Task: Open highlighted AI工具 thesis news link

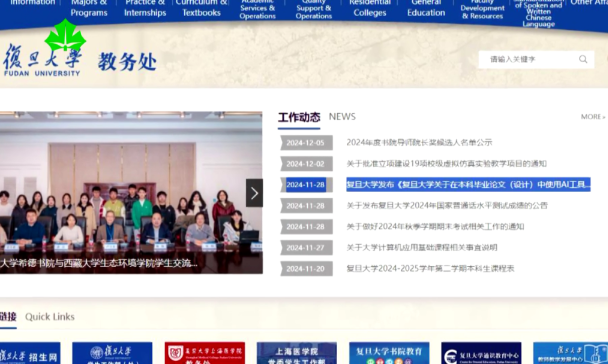Action: [468, 185]
